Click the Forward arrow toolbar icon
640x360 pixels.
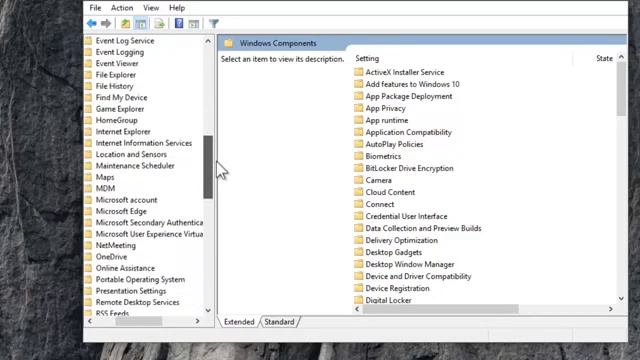[106, 24]
